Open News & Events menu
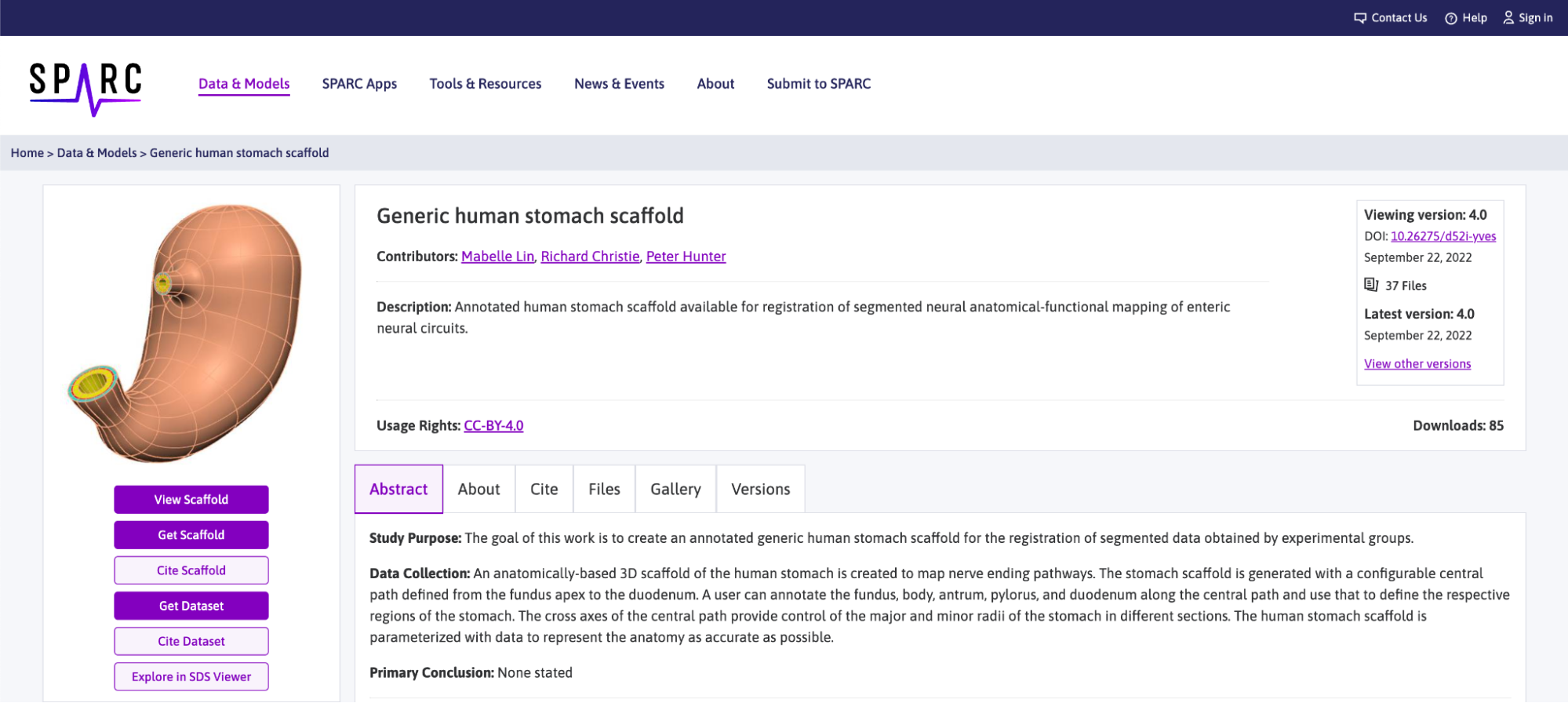This screenshot has height=703, width=1568. pyautogui.click(x=620, y=84)
